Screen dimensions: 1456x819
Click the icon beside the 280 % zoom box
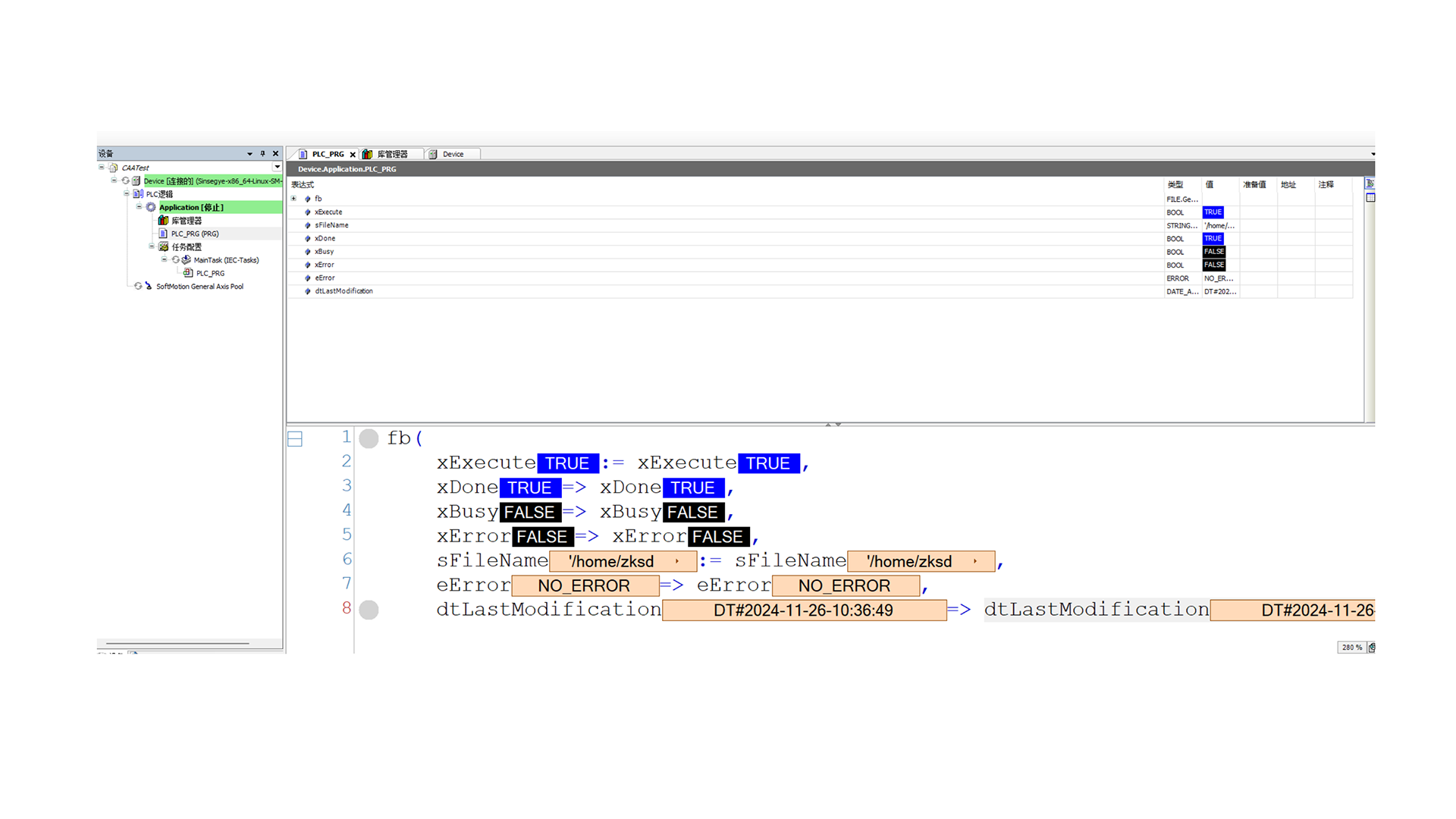[x=1371, y=648]
